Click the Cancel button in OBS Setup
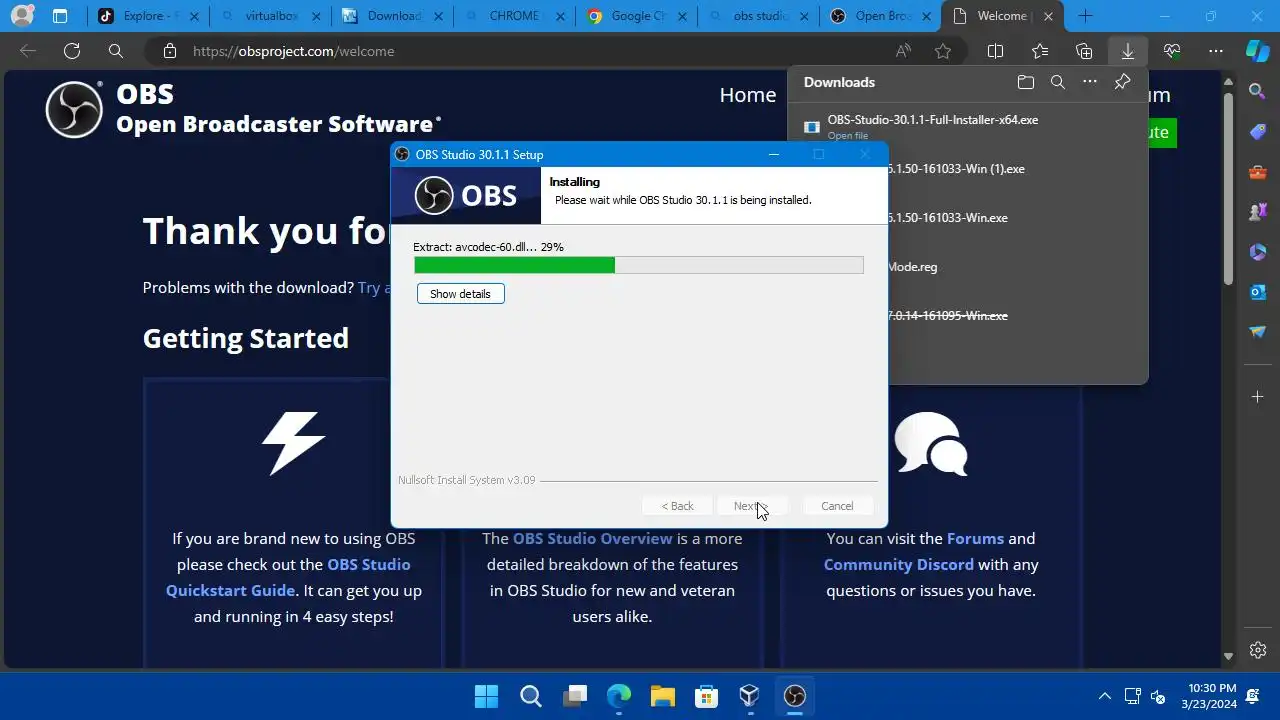This screenshot has height=720, width=1280. click(837, 506)
